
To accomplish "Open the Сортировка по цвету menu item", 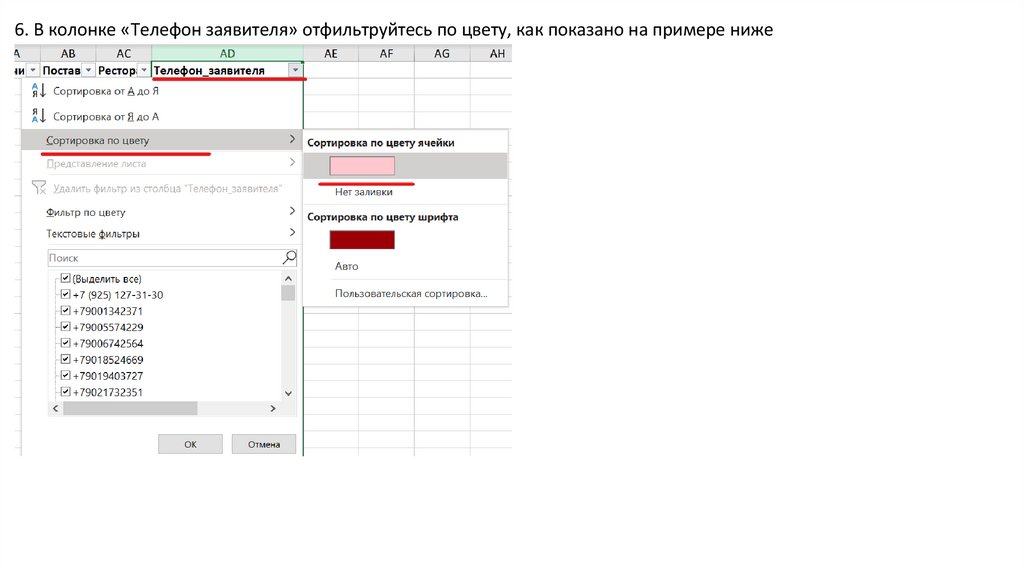I will click(161, 140).
